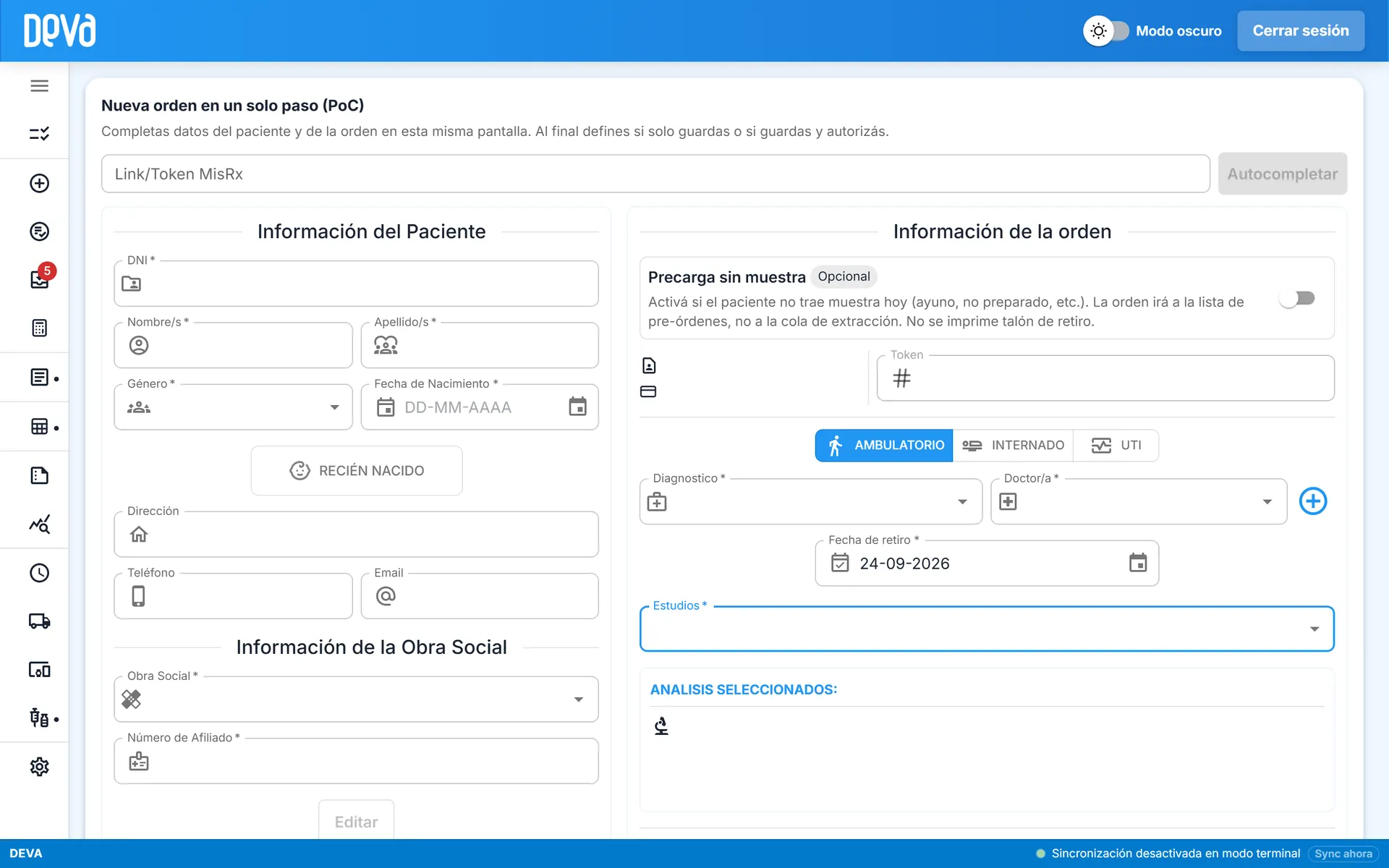Click the DEVA logo in header
1389x868 pixels.
(59, 31)
